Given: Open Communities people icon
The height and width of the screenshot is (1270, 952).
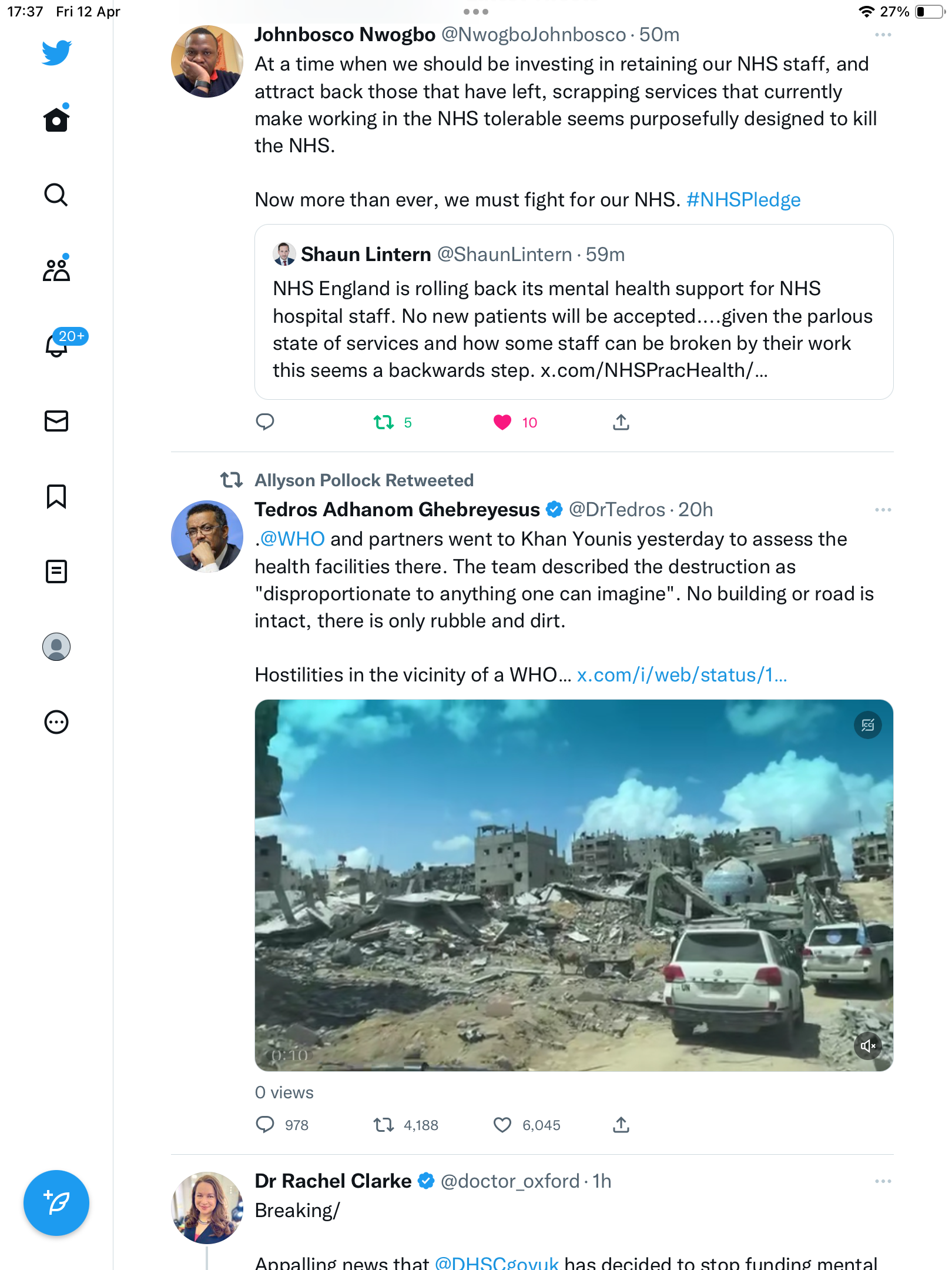Looking at the screenshot, I should [x=56, y=269].
